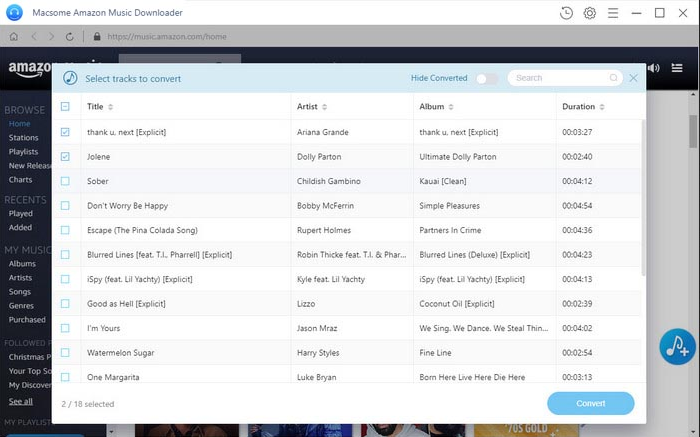Check the I'm Yours track checkbox
700x437 pixels.
[65, 329]
